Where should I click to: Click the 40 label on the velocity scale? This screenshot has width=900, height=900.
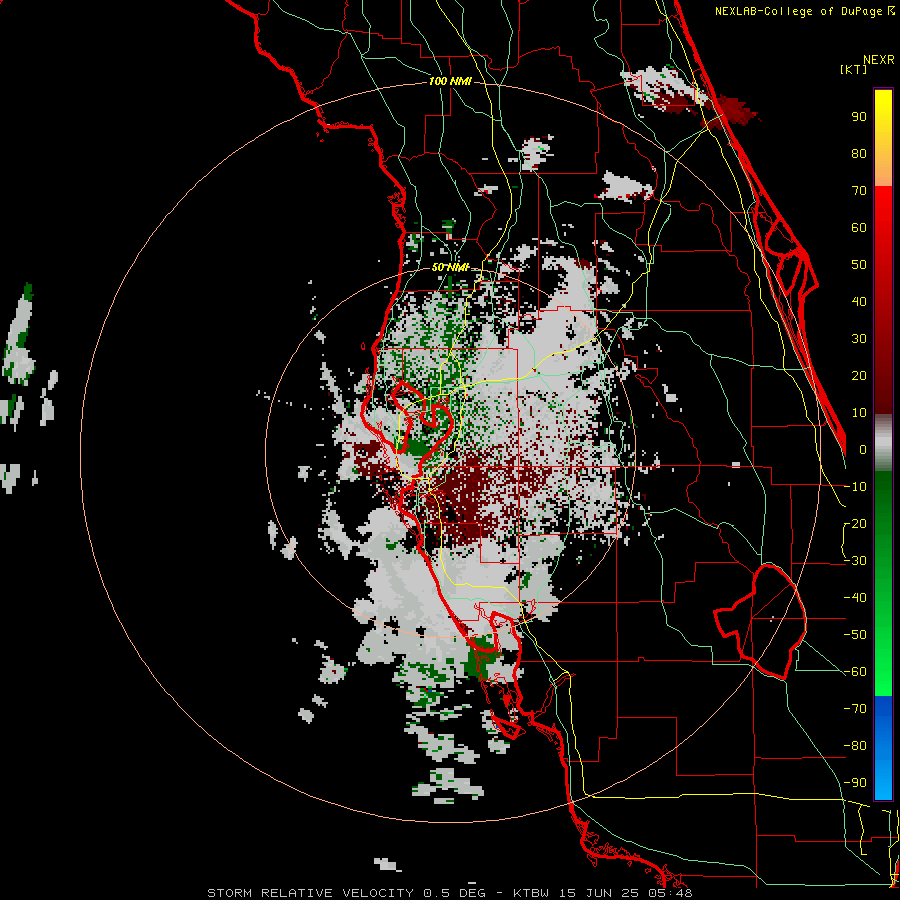click(859, 301)
